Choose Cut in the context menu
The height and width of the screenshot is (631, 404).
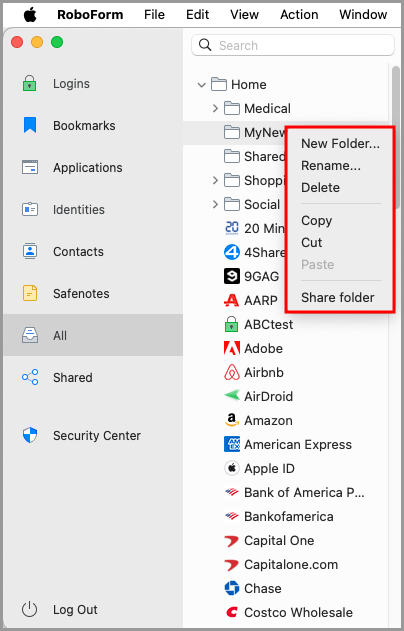pyautogui.click(x=311, y=242)
